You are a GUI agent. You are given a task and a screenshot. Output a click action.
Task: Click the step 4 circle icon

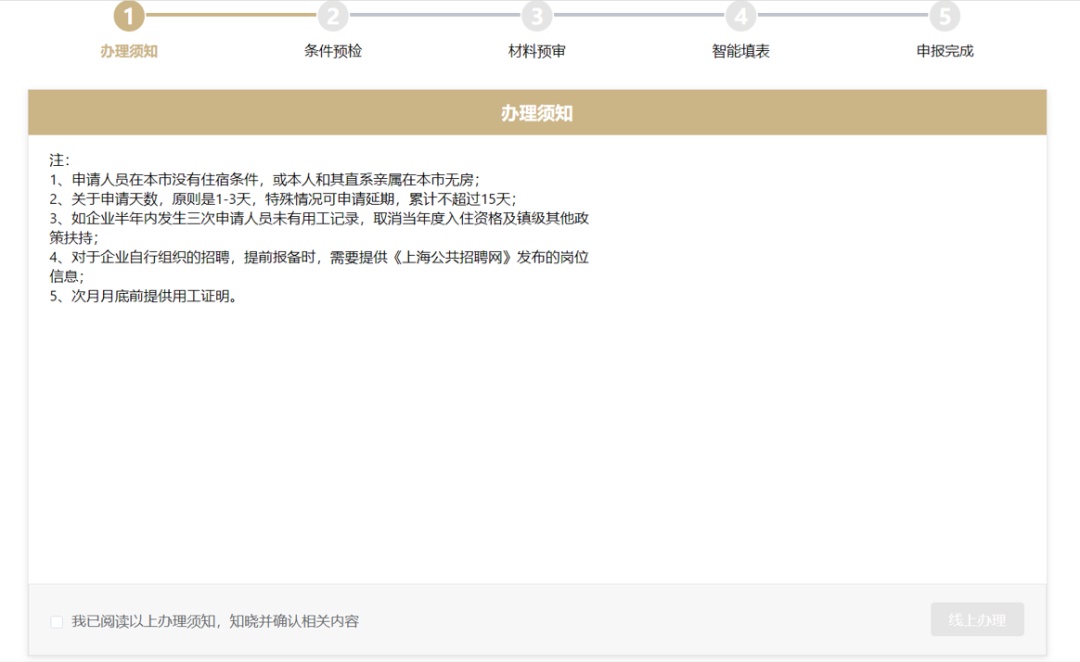[x=741, y=16]
